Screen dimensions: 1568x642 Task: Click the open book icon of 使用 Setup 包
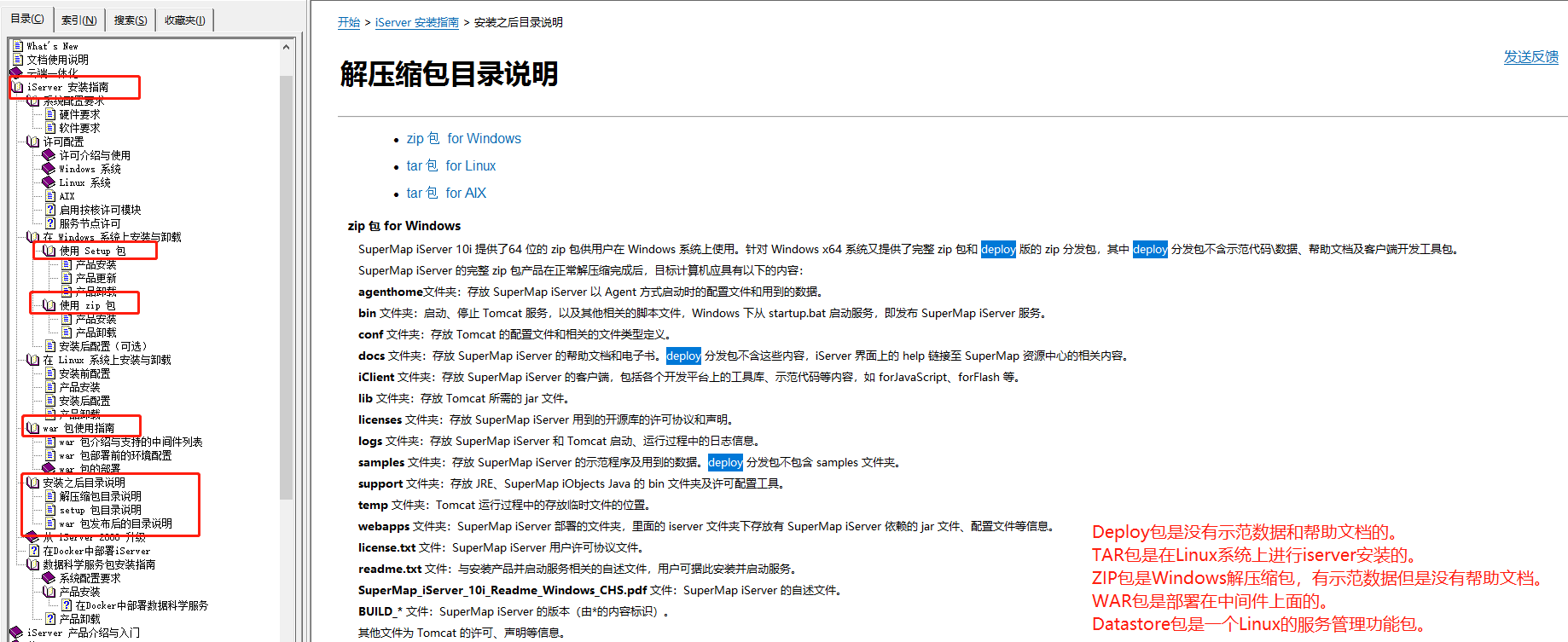click(49, 251)
